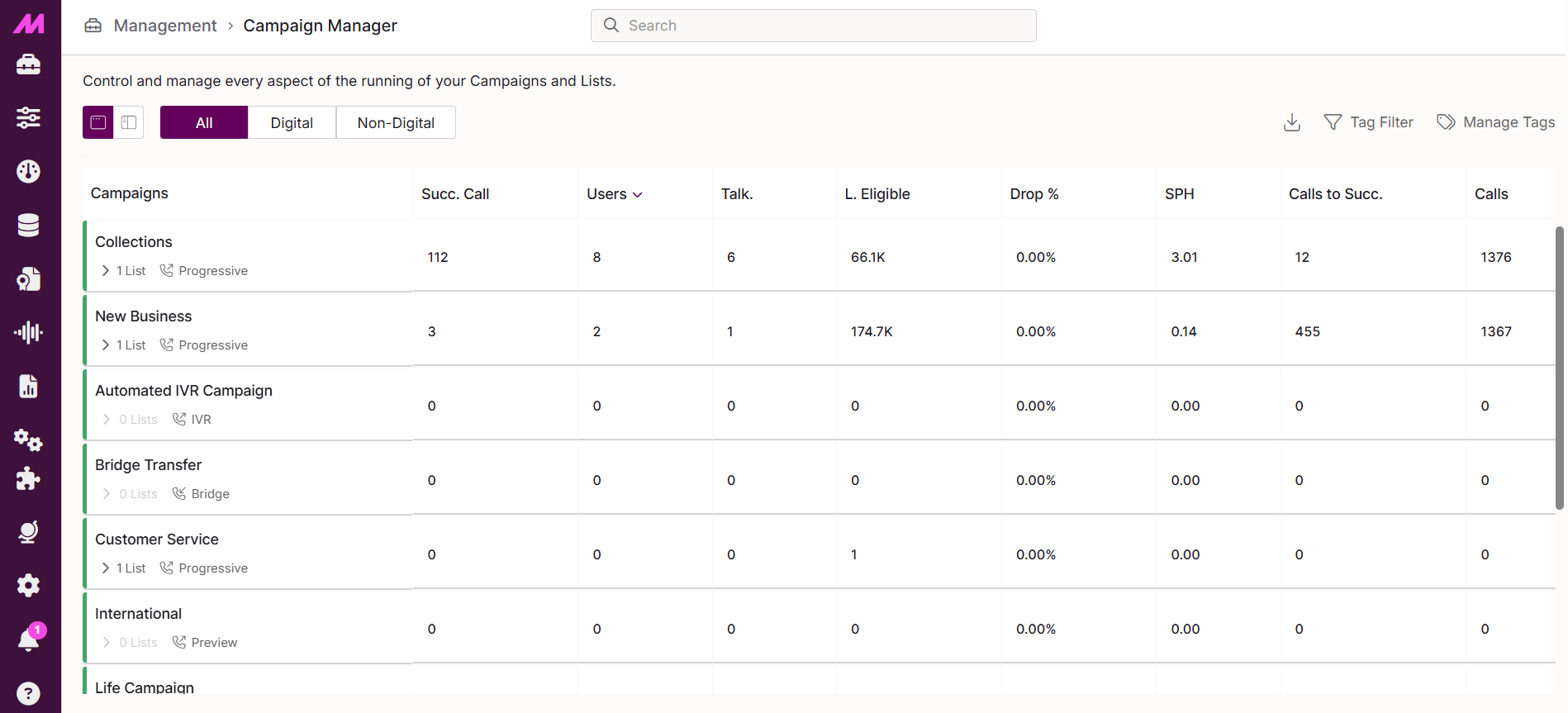
Task: Select the Non-Digital tab
Action: [396, 122]
